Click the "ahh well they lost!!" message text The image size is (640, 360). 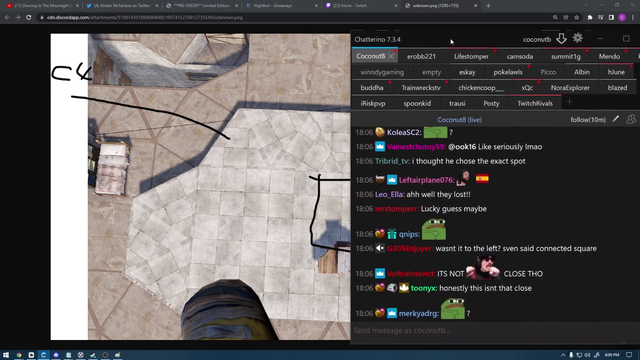[438, 195]
